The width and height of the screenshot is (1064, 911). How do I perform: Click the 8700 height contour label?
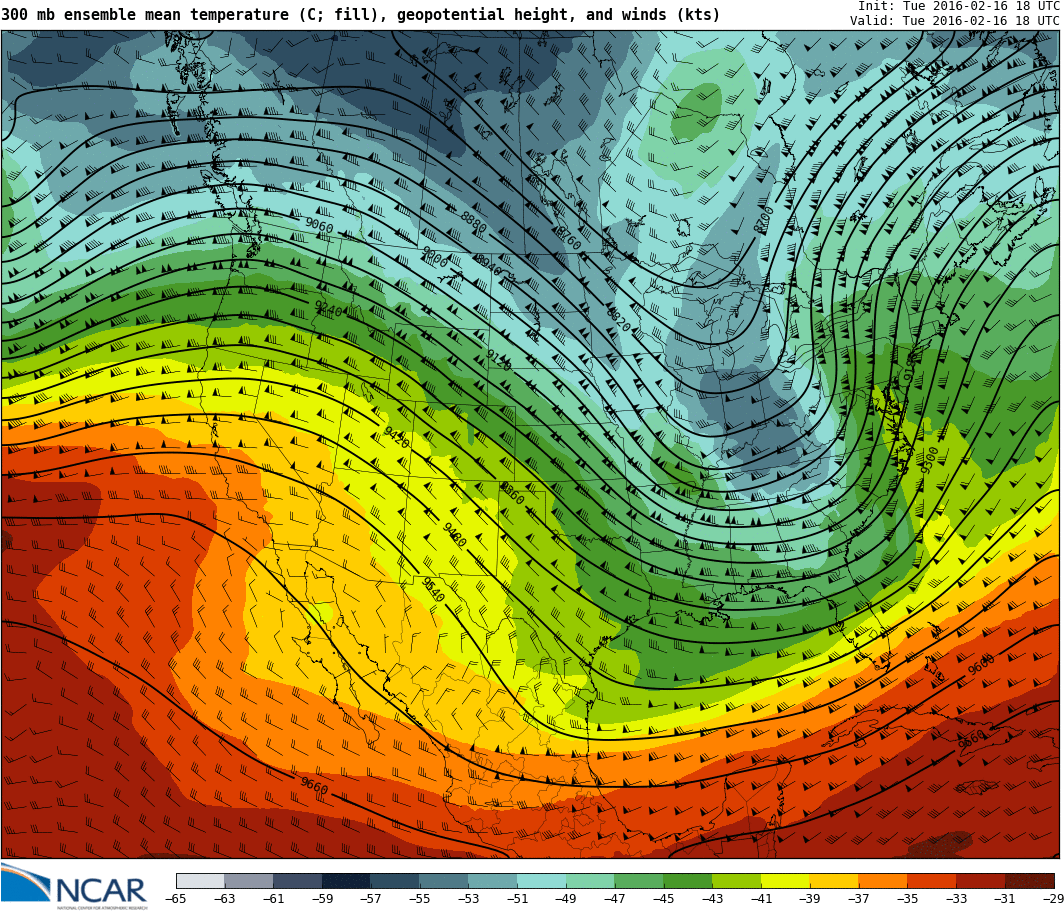[764, 221]
